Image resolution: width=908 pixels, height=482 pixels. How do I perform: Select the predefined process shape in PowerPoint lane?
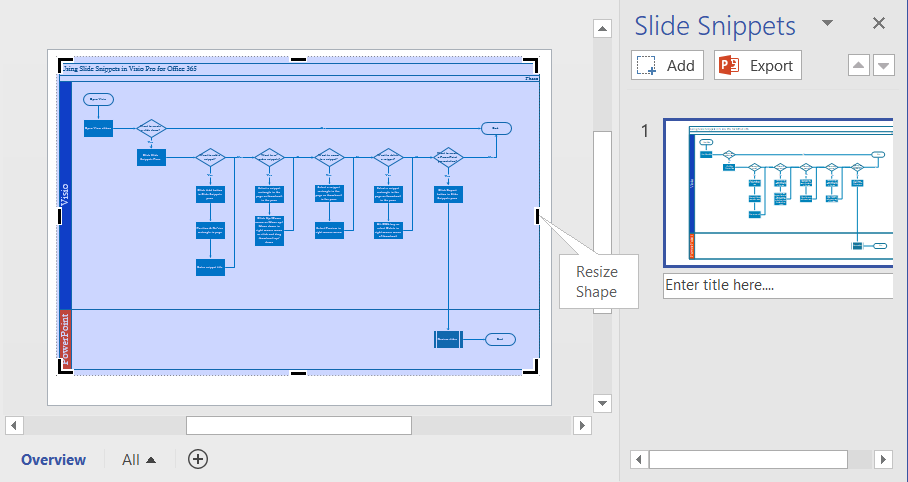click(x=448, y=339)
